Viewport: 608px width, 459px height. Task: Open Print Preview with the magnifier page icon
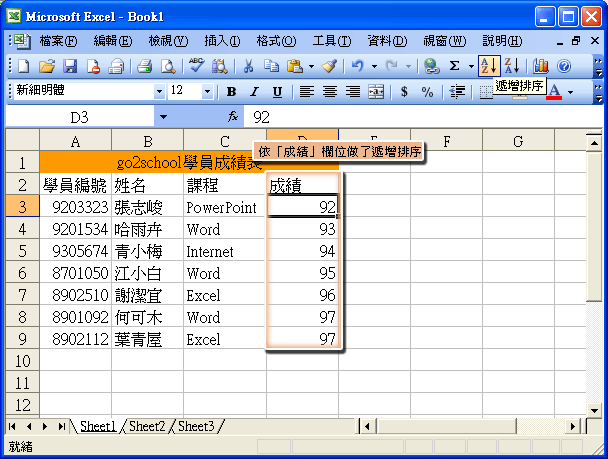tap(168, 67)
